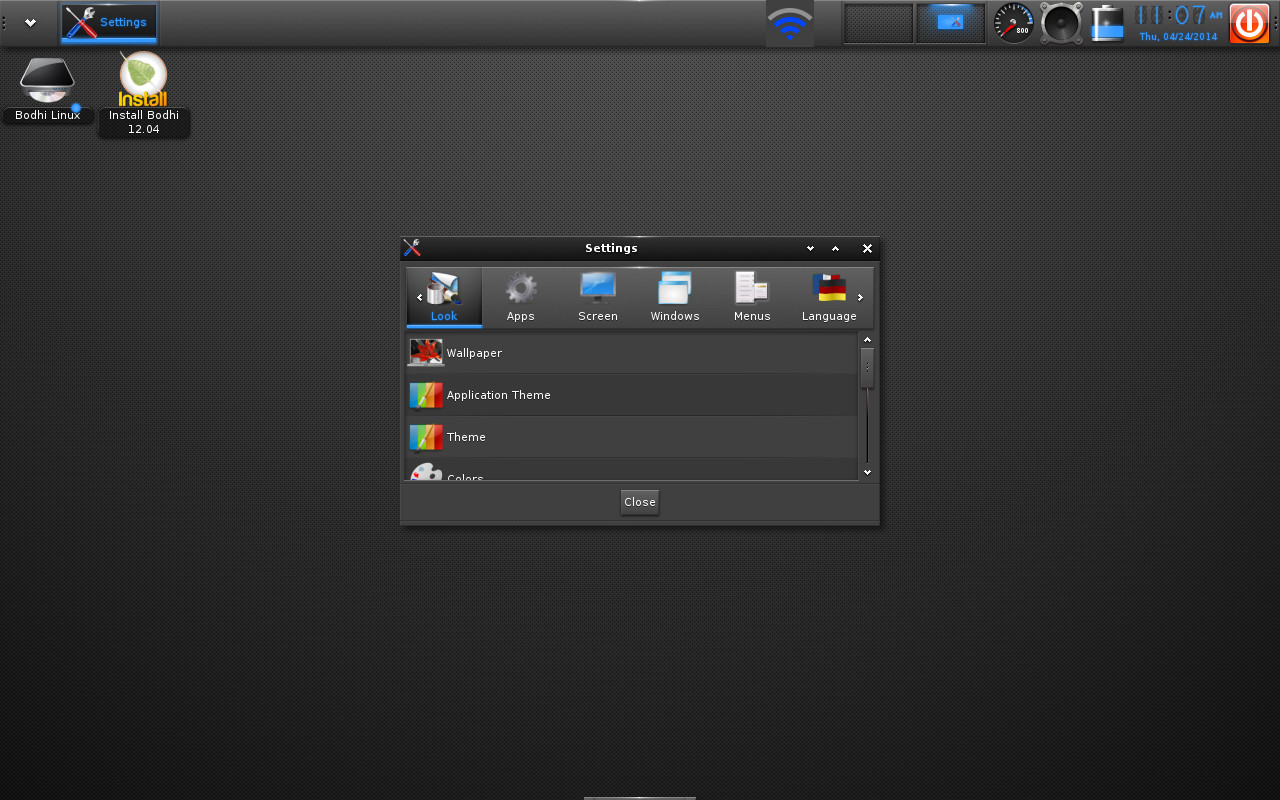The width and height of the screenshot is (1280, 800).
Task: Select the second virtual desktop in pager
Action: tap(951, 23)
